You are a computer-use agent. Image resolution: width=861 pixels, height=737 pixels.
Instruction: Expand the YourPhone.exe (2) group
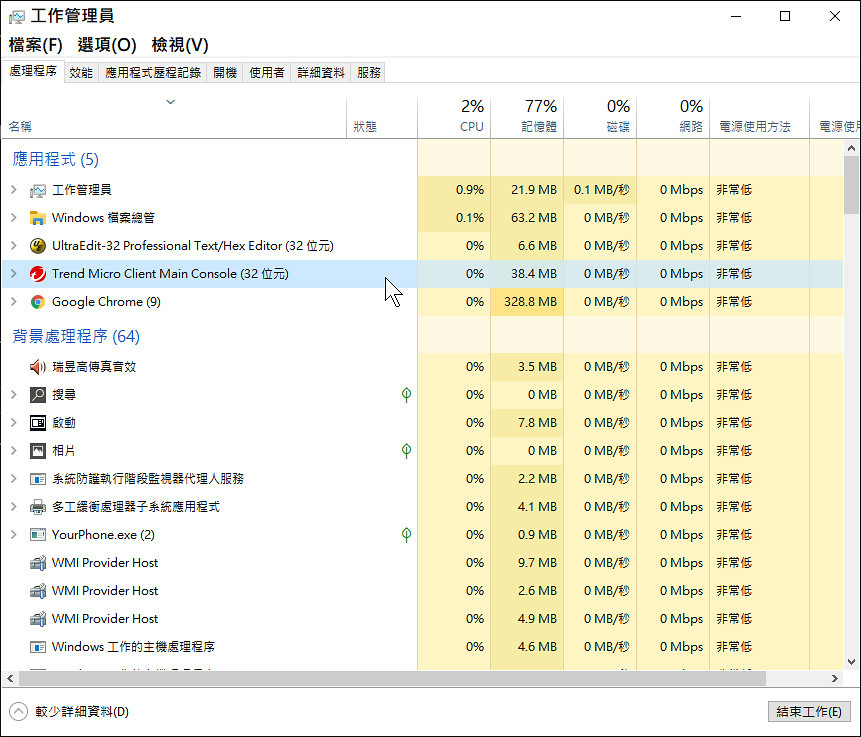[14, 535]
